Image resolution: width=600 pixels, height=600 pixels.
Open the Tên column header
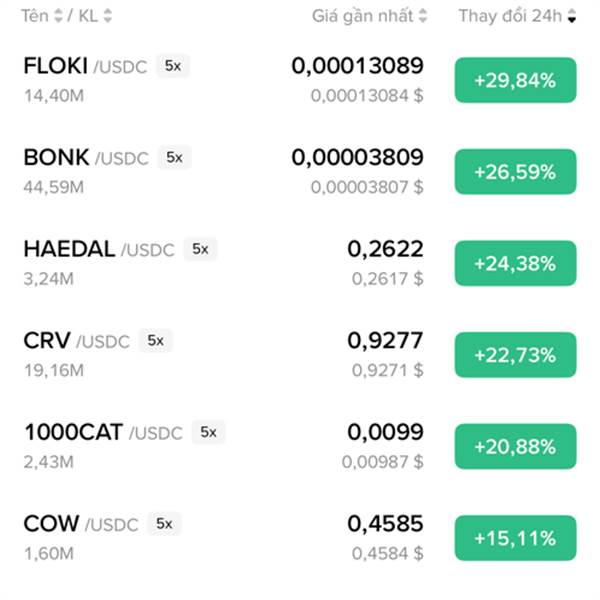34,16
